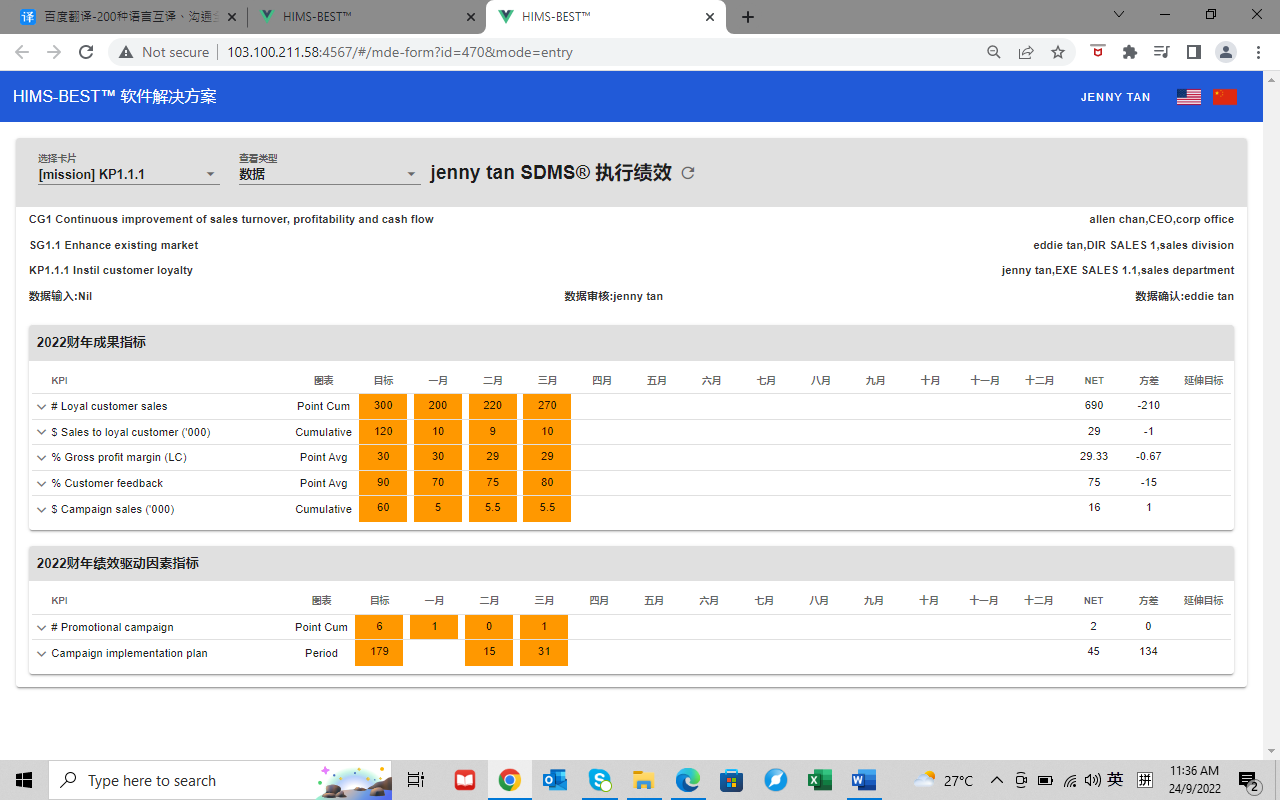Open a new browser tab
This screenshot has width=1280, height=800.
(x=748, y=17)
